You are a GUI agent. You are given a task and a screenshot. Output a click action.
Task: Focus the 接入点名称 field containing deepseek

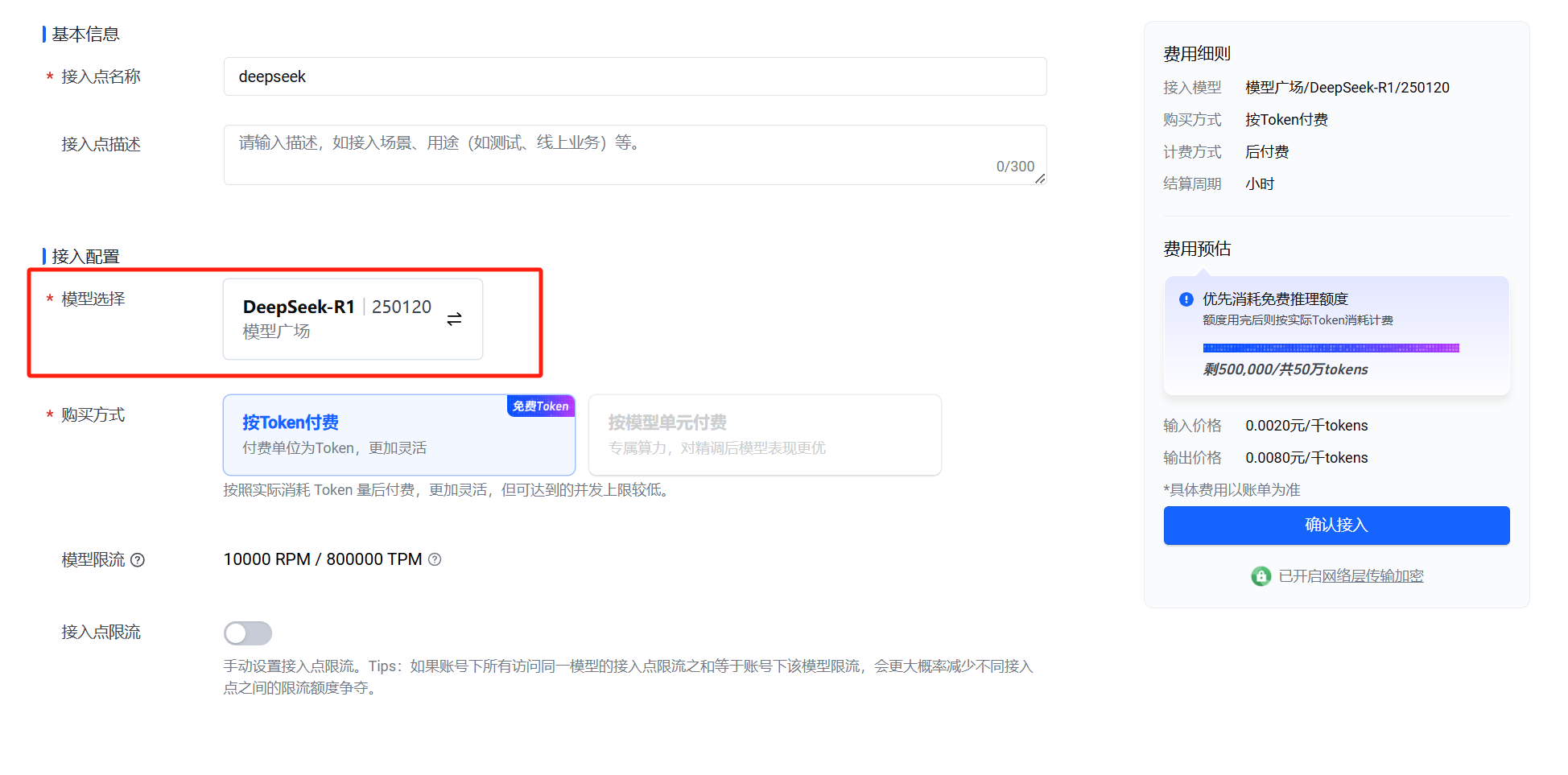point(634,76)
